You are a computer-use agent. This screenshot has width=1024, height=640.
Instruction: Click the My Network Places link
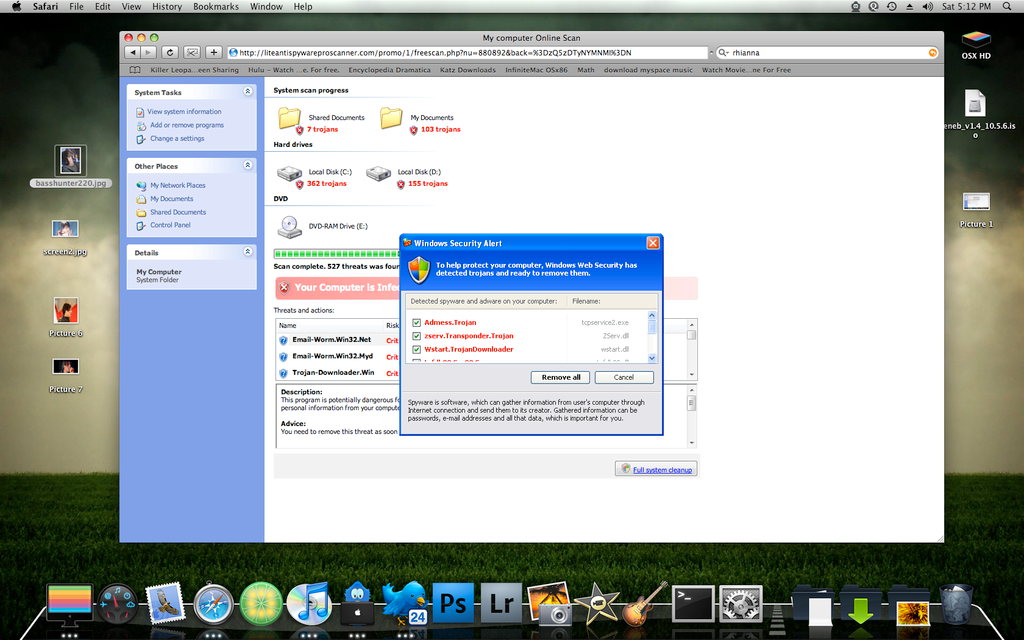(178, 185)
